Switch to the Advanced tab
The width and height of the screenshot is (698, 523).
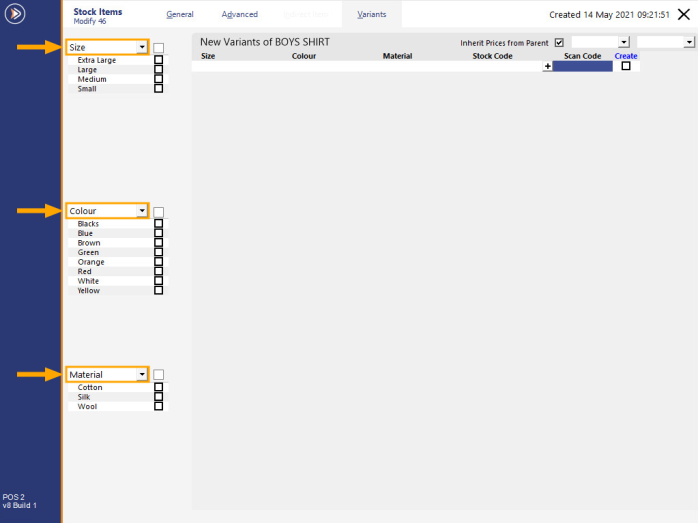pyautogui.click(x=239, y=14)
